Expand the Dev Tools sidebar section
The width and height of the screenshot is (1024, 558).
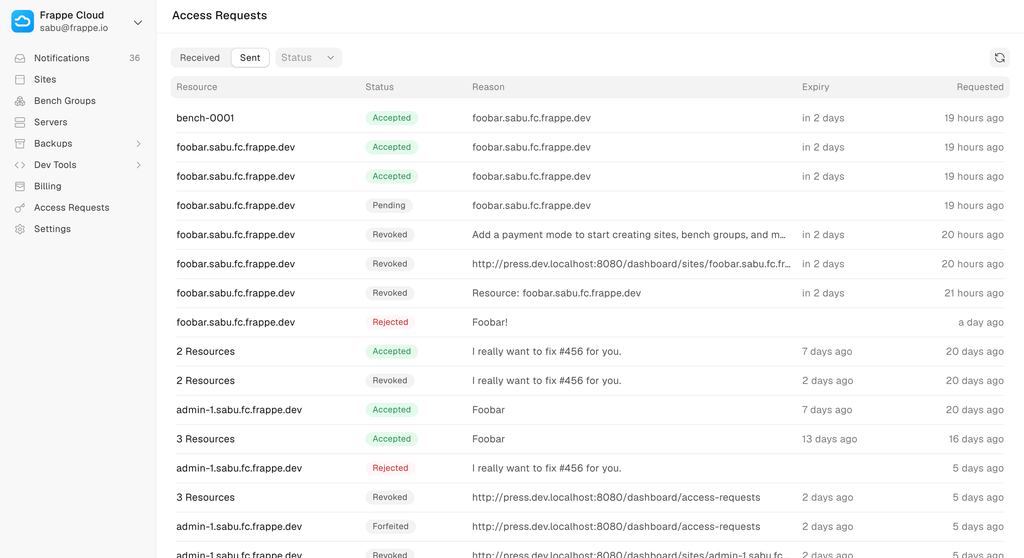pos(138,165)
